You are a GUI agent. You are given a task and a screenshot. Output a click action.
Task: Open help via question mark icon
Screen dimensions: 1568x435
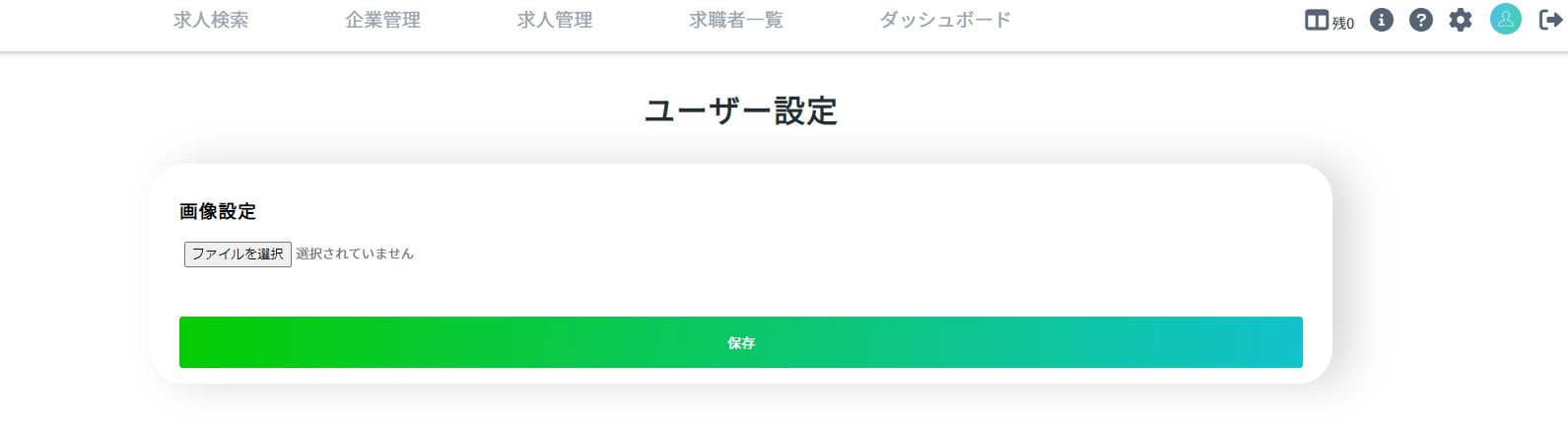click(x=1421, y=20)
